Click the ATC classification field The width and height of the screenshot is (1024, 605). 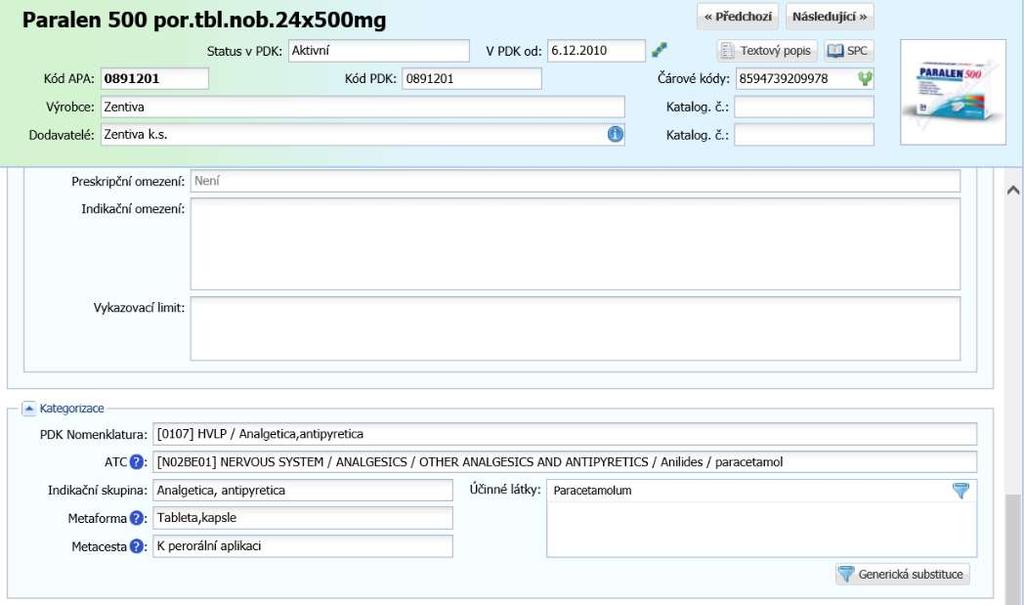pyautogui.click(x=565, y=462)
